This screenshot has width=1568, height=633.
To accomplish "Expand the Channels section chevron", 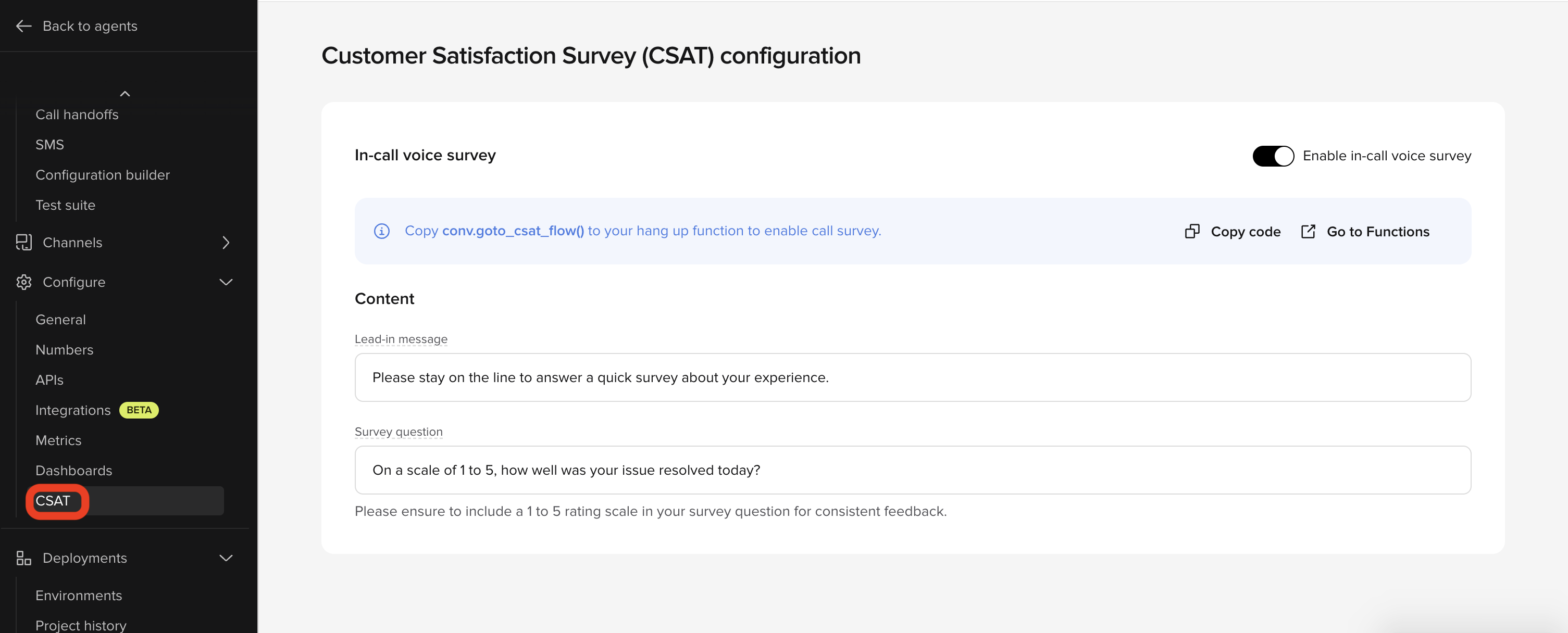I will (226, 243).
